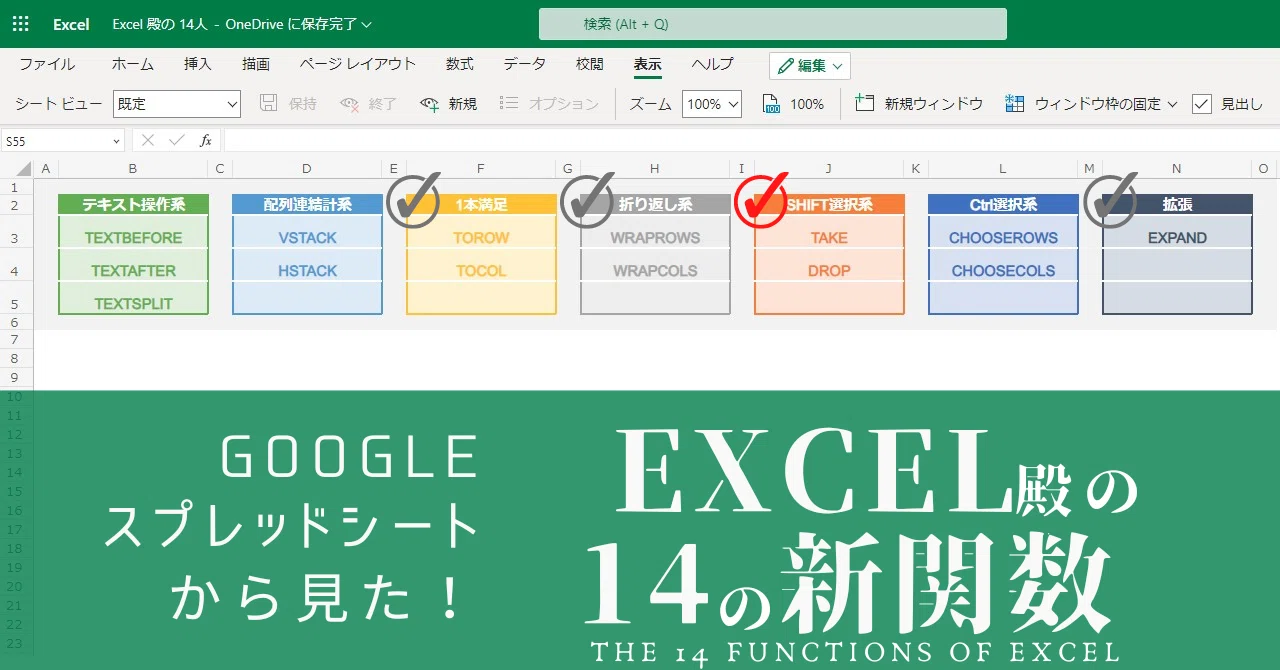Create a 新規 sheet view

pyautogui.click(x=448, y=104)
